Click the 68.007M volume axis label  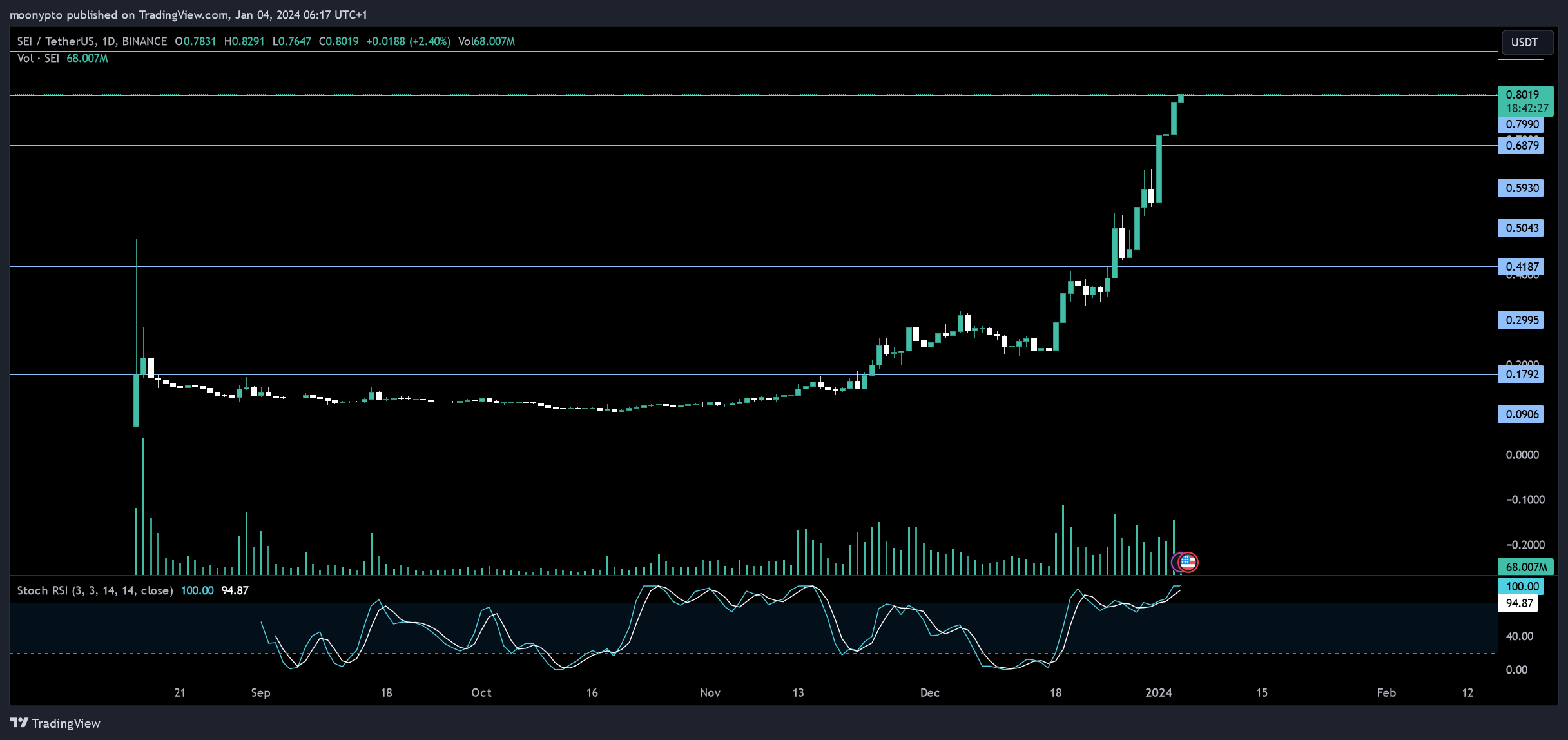(x=1526, y=567)
